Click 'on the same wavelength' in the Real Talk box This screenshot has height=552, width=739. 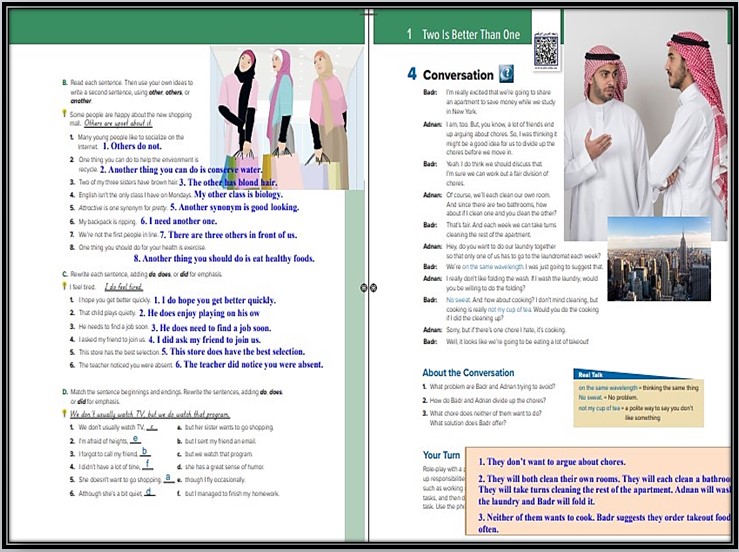tap(608, 388)
